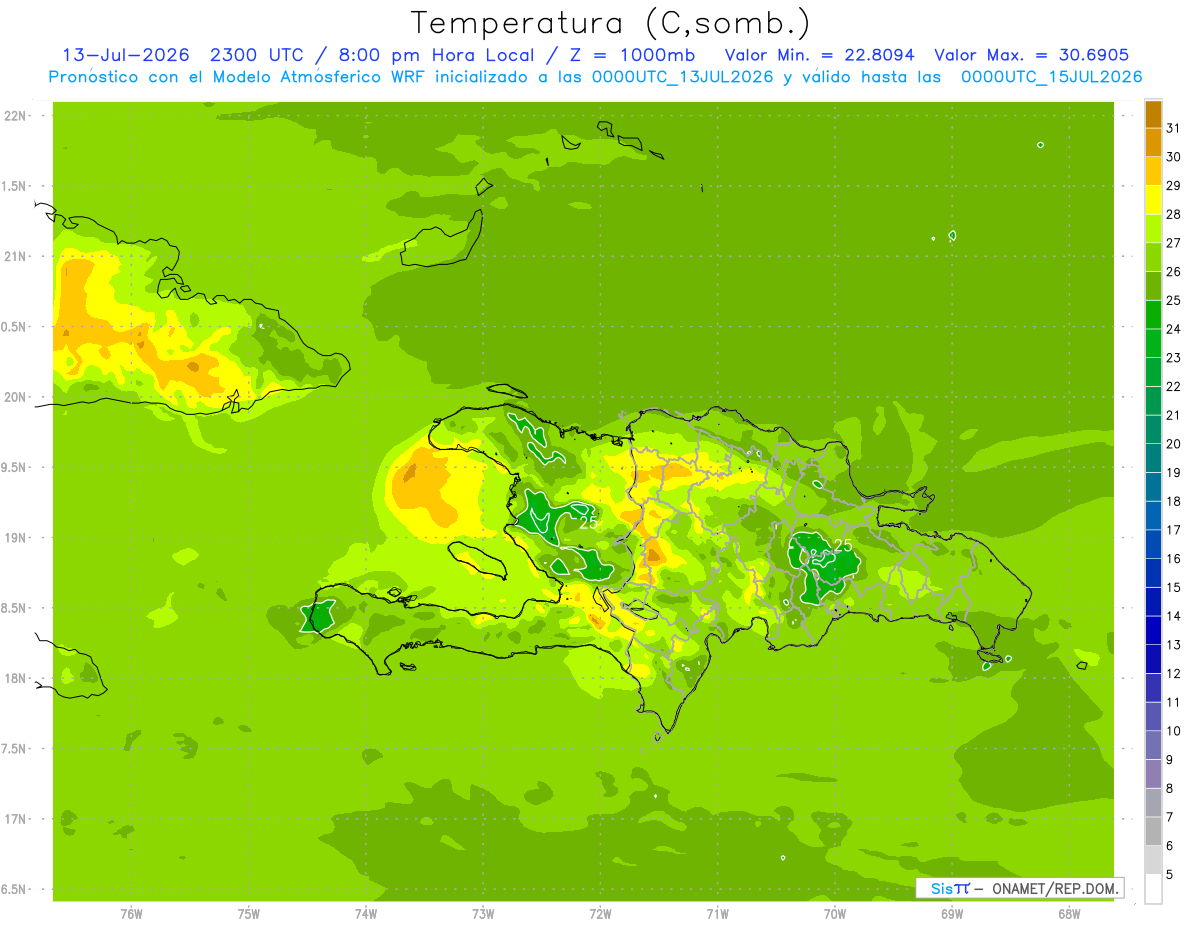The image size is (1200, 927).
Task: Click green legend swatch between 24 and 25
Action: (x=1153, y=315)
